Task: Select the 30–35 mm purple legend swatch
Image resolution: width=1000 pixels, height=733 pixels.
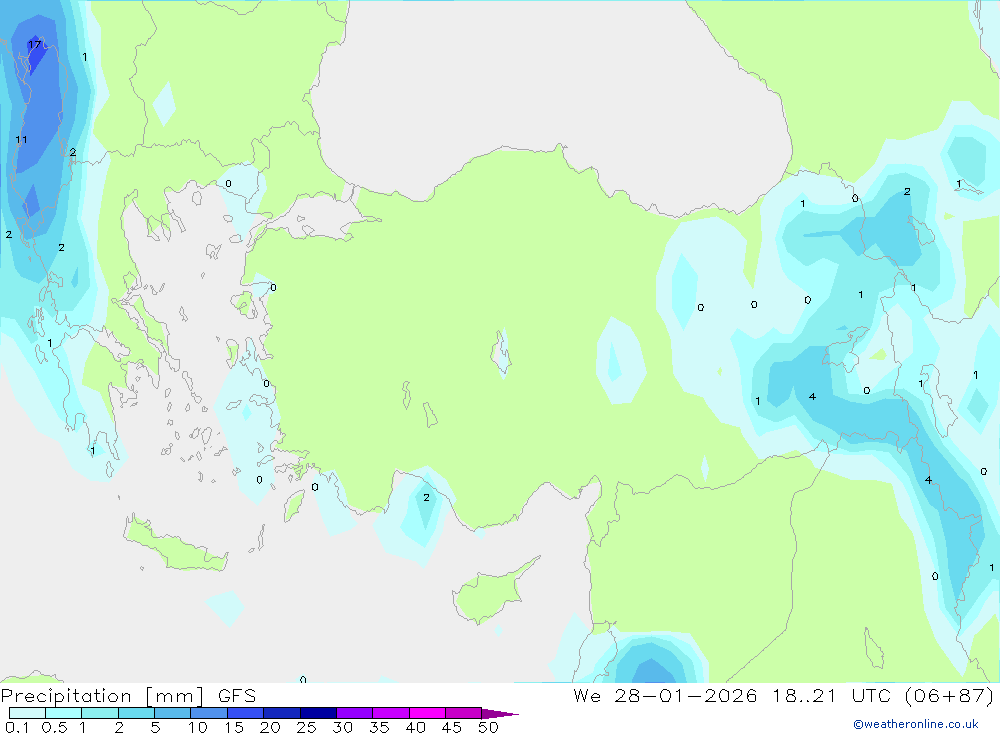Action: [355, 713]
